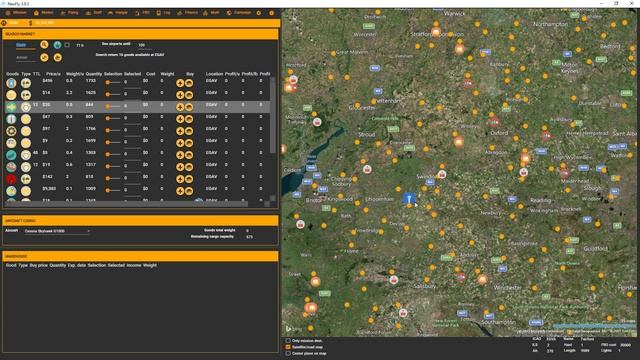
Task: Click the plus buy icon in the $142 row
Action: point(180,179)
